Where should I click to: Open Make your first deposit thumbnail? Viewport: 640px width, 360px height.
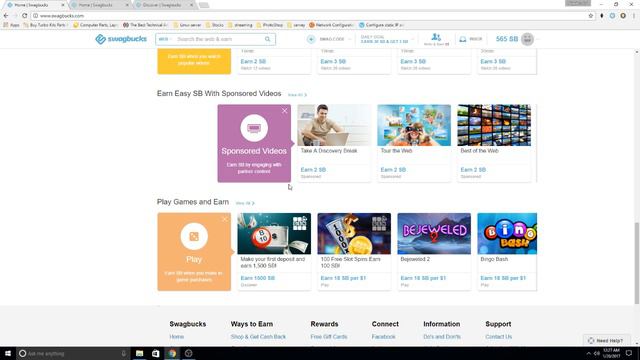tap(274, 233)
